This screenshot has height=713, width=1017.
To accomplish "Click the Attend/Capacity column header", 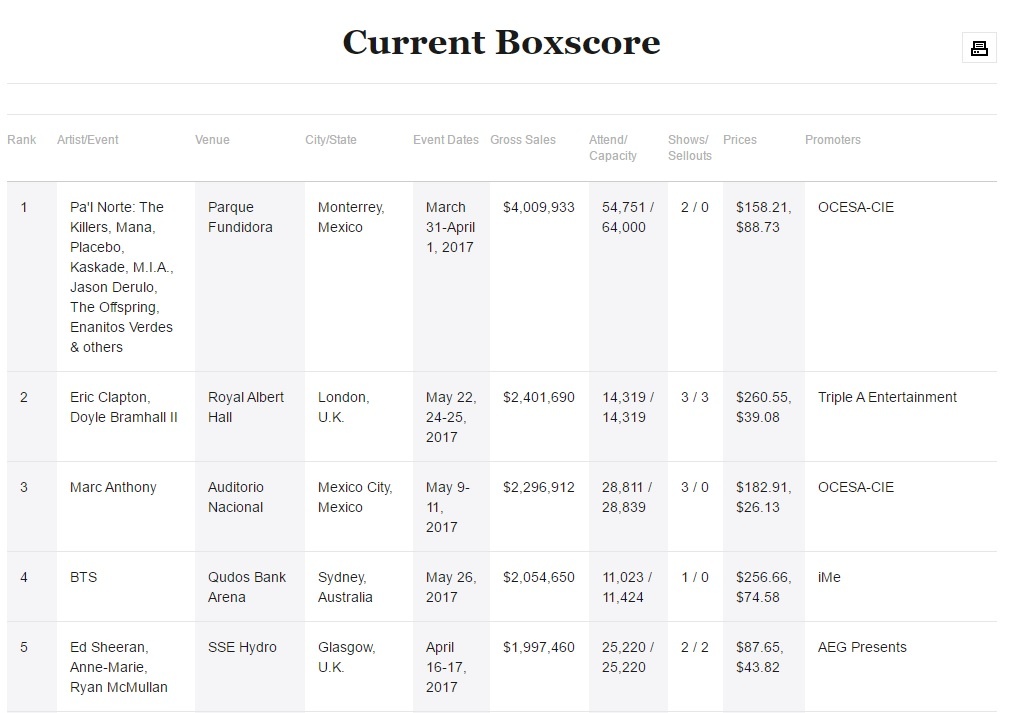I will point(613,148).
